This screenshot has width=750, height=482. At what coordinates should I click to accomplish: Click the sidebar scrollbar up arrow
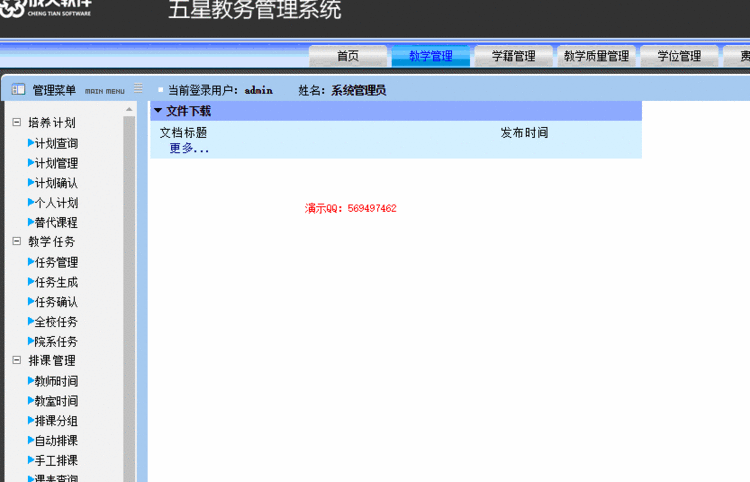[129, 110]
